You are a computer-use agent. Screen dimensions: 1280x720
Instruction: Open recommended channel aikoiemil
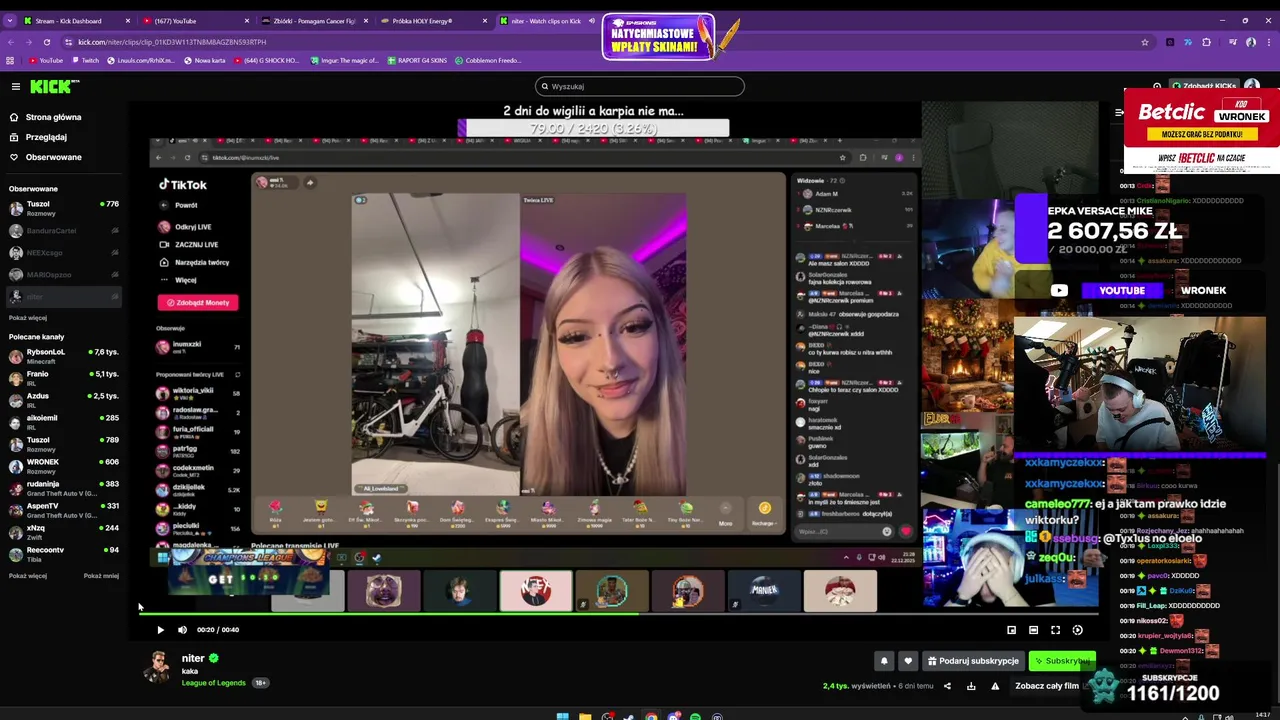point(62,422)
